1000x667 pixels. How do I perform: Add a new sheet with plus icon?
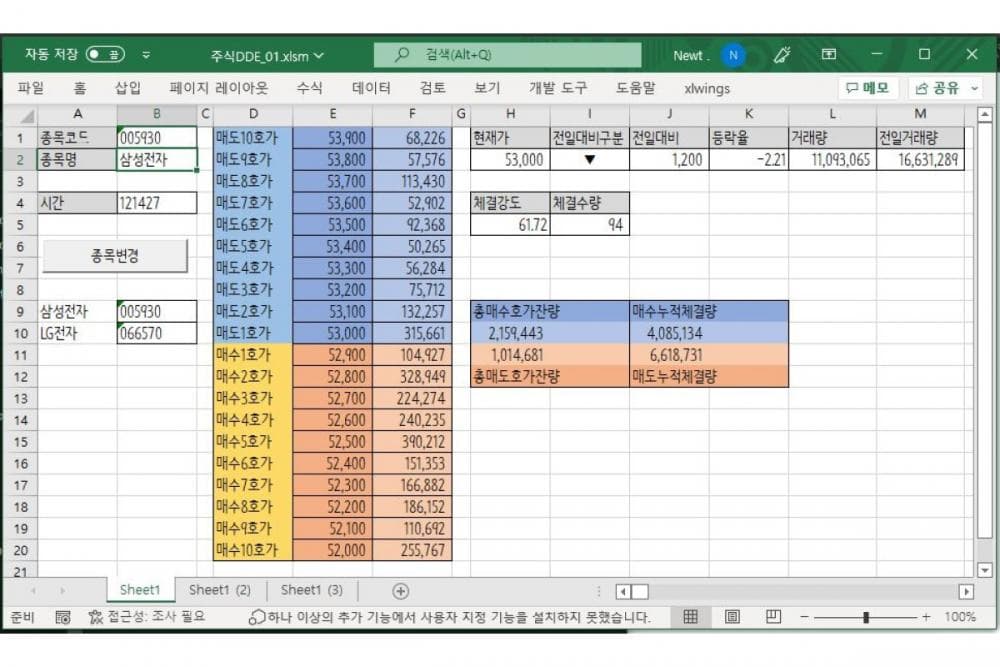click(401, 591)
